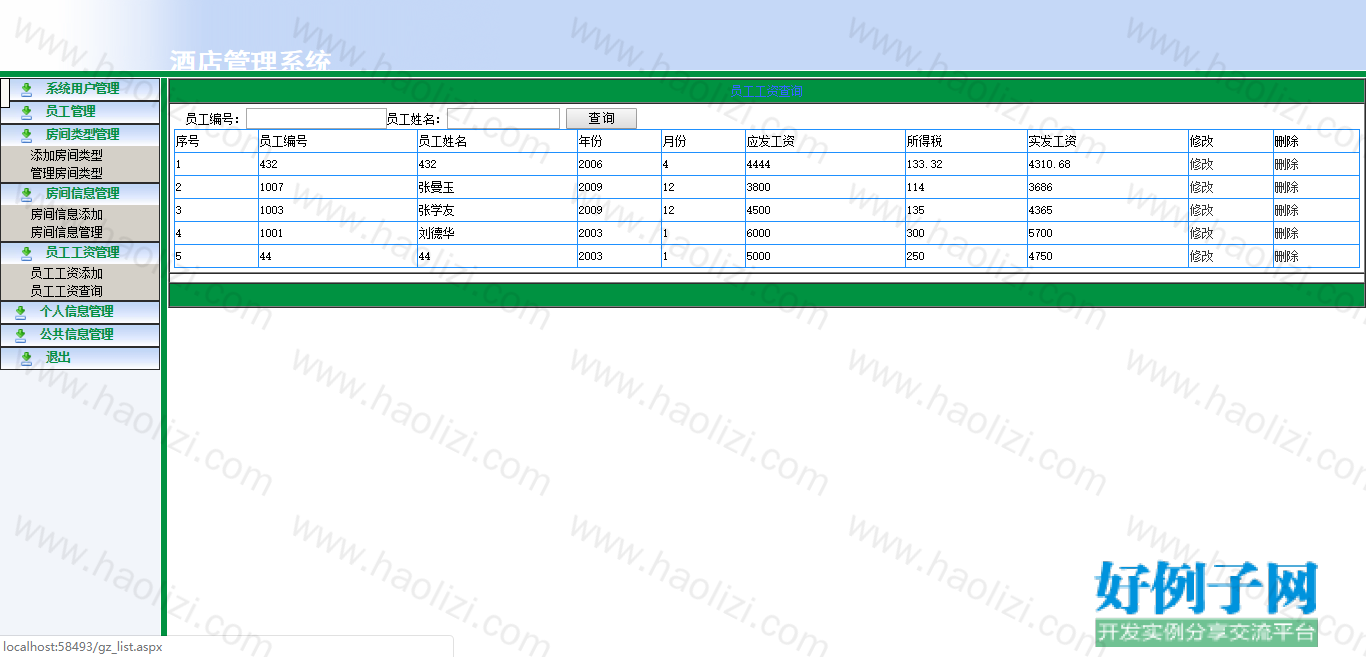This screenshot has height=657, width=1366.
Task: Select employee number cell 1003
Action: coord(271,210)
